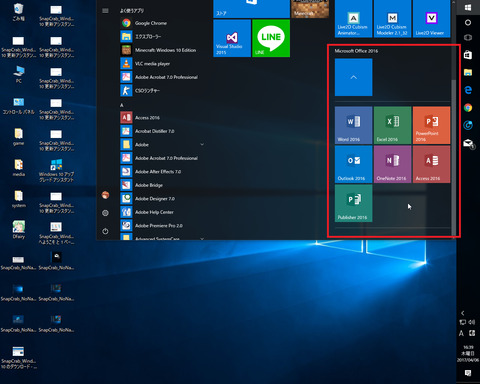Open the user account picture button
Screen dimensions: 480x384
tap(105, 195)
